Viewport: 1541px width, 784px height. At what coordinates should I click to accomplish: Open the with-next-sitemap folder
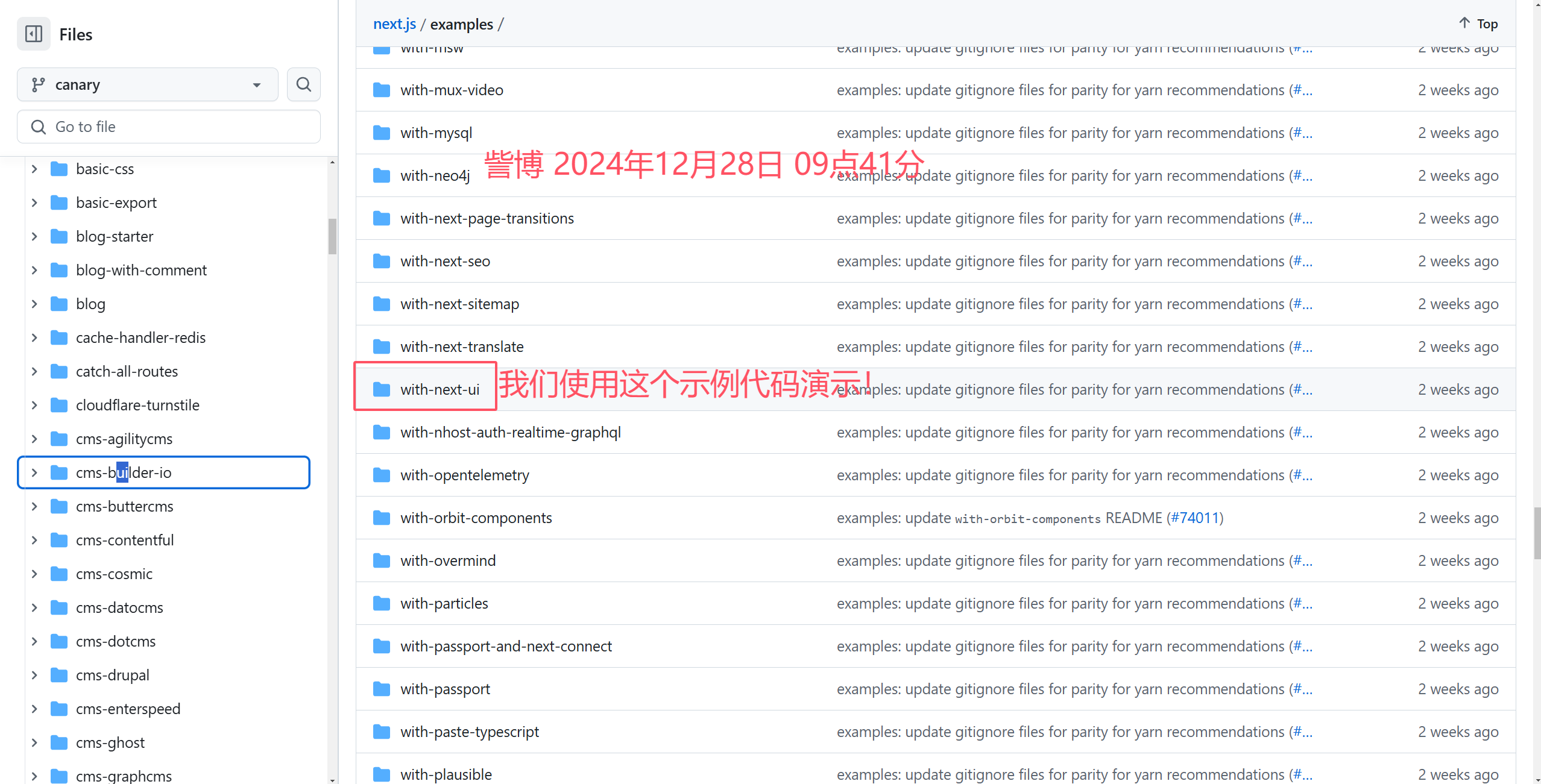pyautogui.click(x=459, y=304)
